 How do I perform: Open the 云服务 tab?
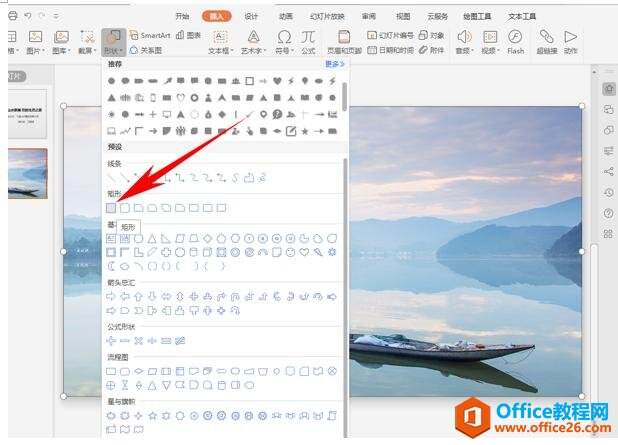437,16
